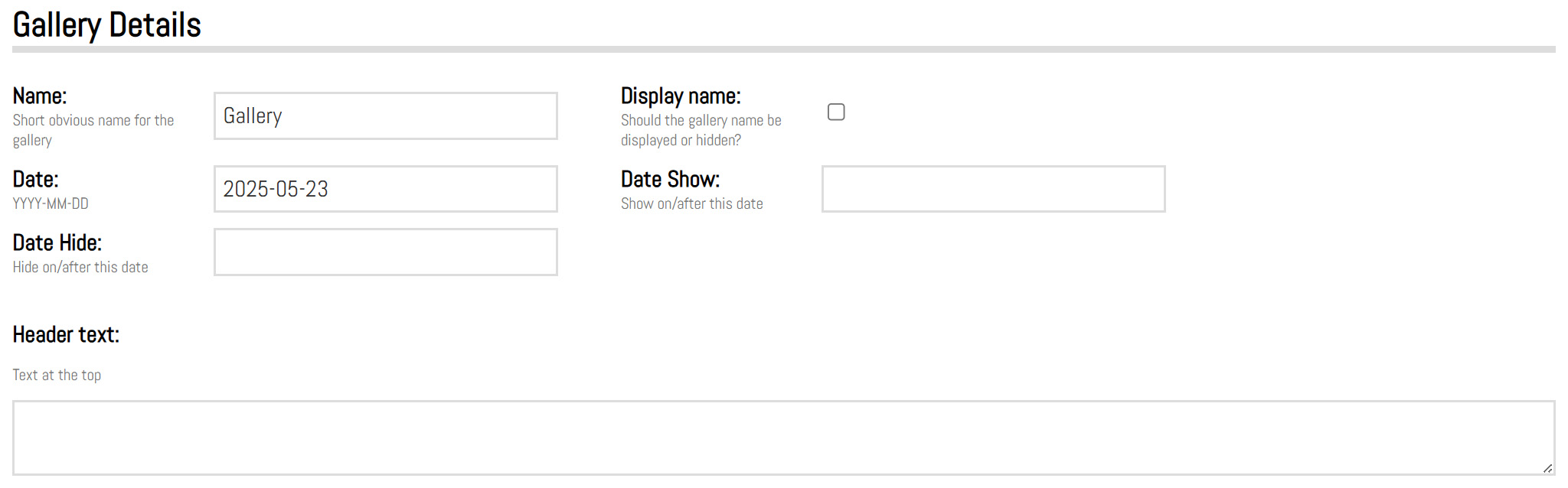The image size is (1568, 488).
Task: Click the "Show on/after this date" hint
Action: pyautogui.click(x=691, y=204)
